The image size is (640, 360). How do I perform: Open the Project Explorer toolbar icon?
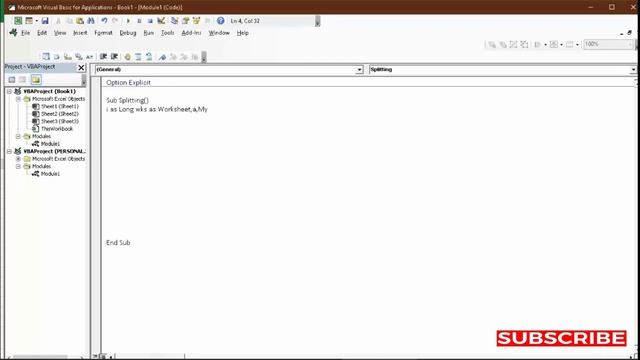[174, 20]
